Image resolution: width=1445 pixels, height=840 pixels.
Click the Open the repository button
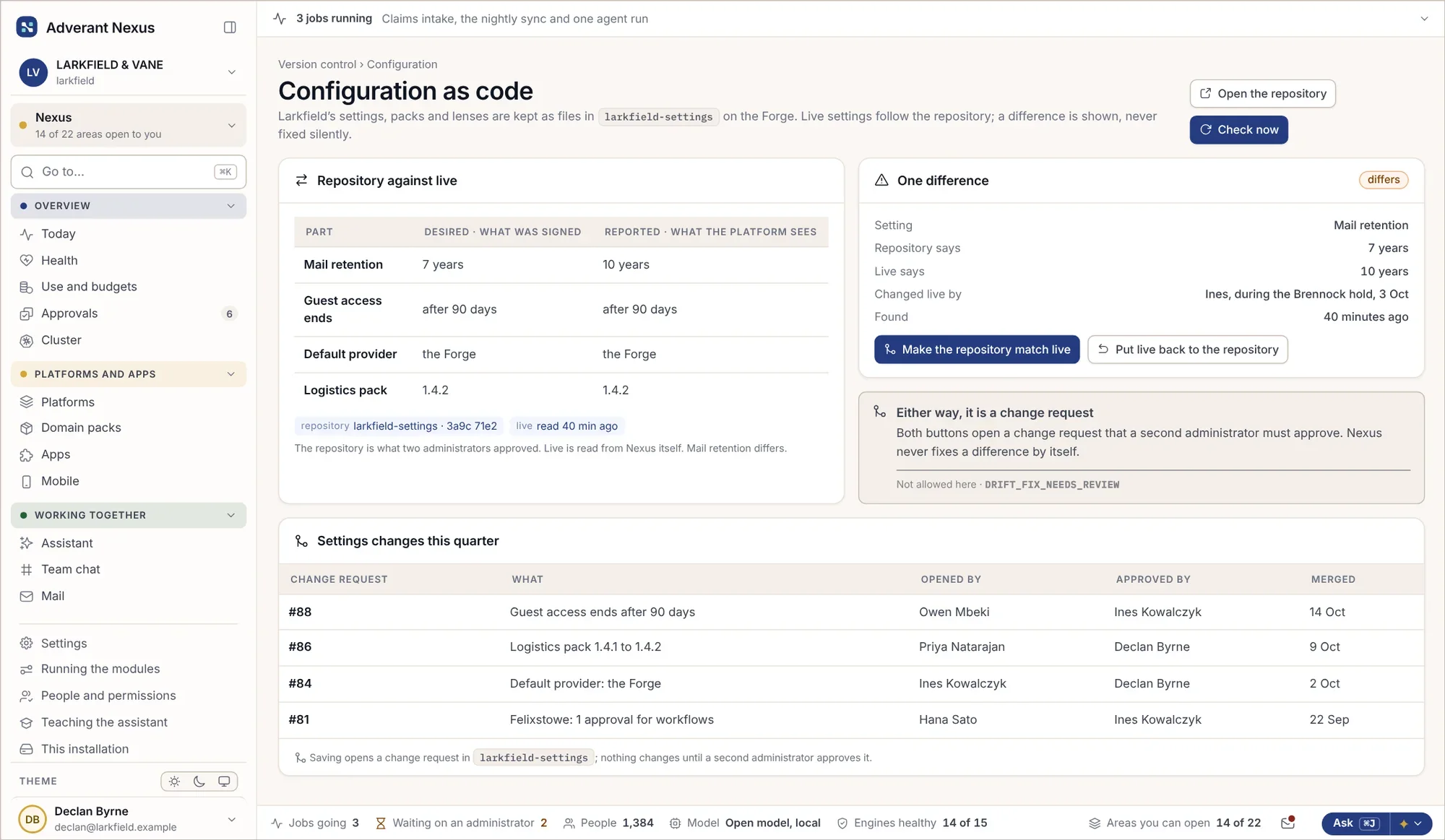tap(1262, 94)
